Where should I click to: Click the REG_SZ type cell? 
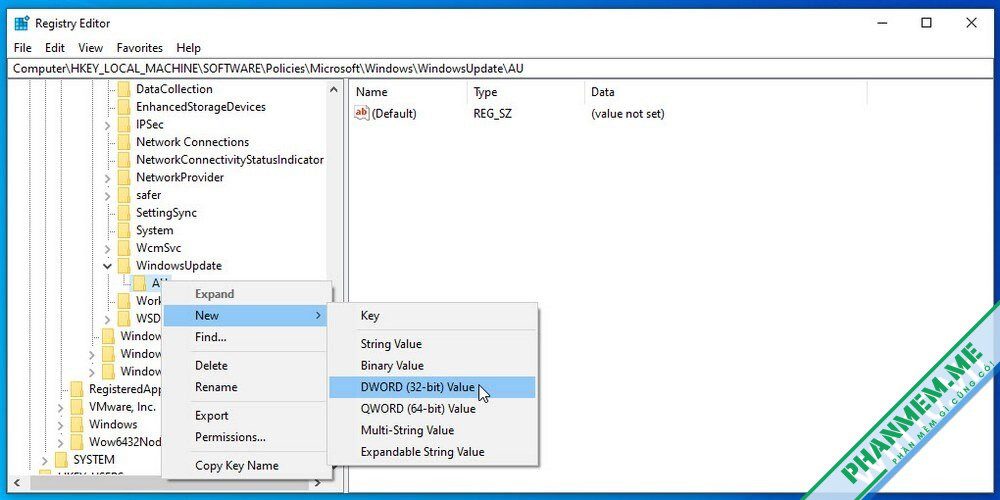(x=492, y=114)
